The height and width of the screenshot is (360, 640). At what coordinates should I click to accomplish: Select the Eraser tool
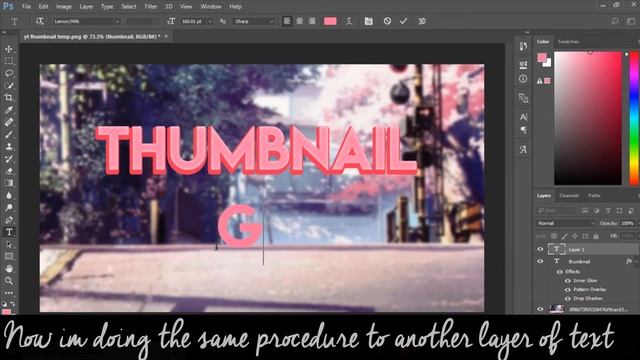click(x=9, y=171)
